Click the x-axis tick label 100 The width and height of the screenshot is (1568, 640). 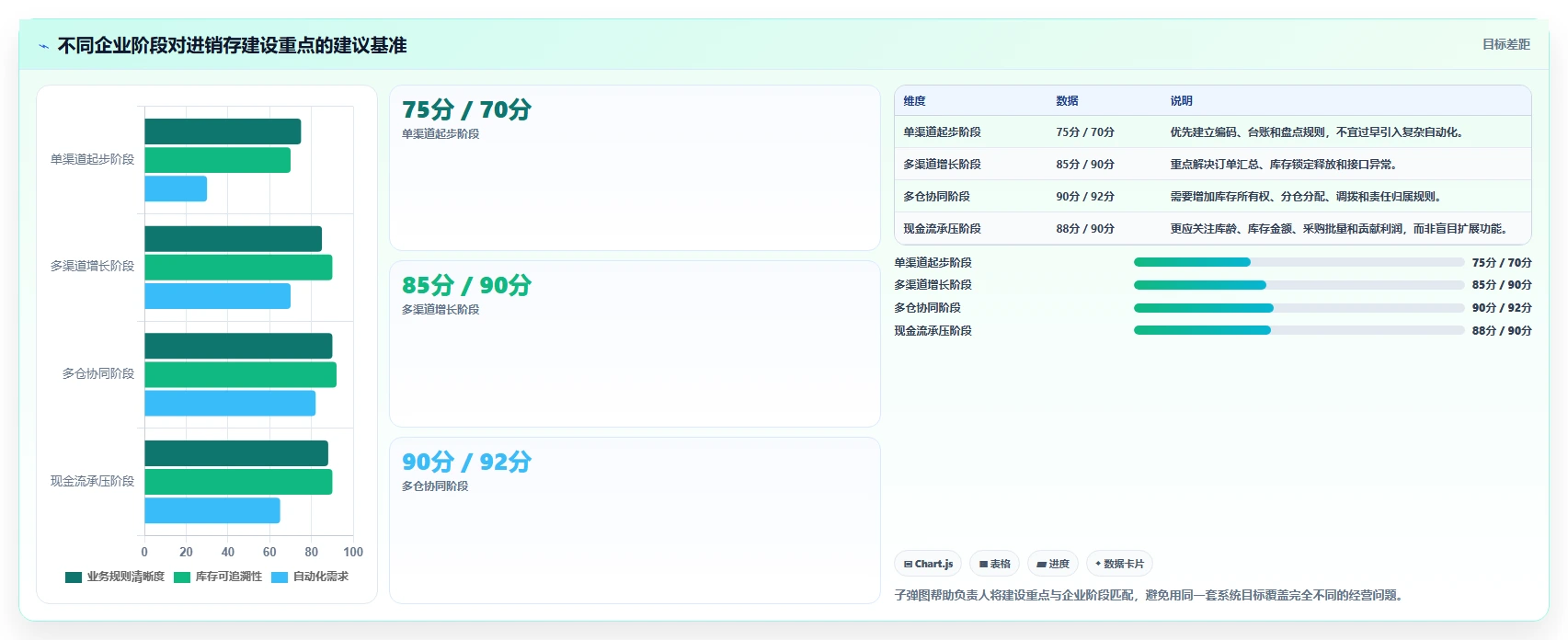(353, 553)
